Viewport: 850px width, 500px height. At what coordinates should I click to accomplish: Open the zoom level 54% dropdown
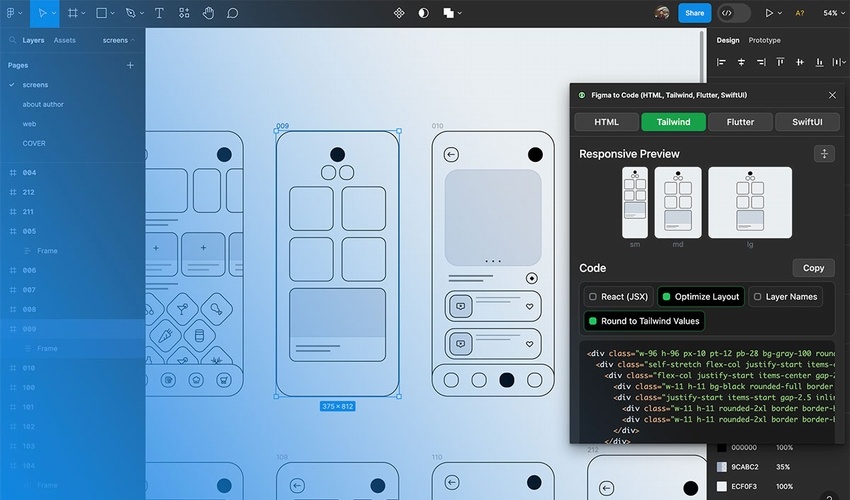pos(832,13)
